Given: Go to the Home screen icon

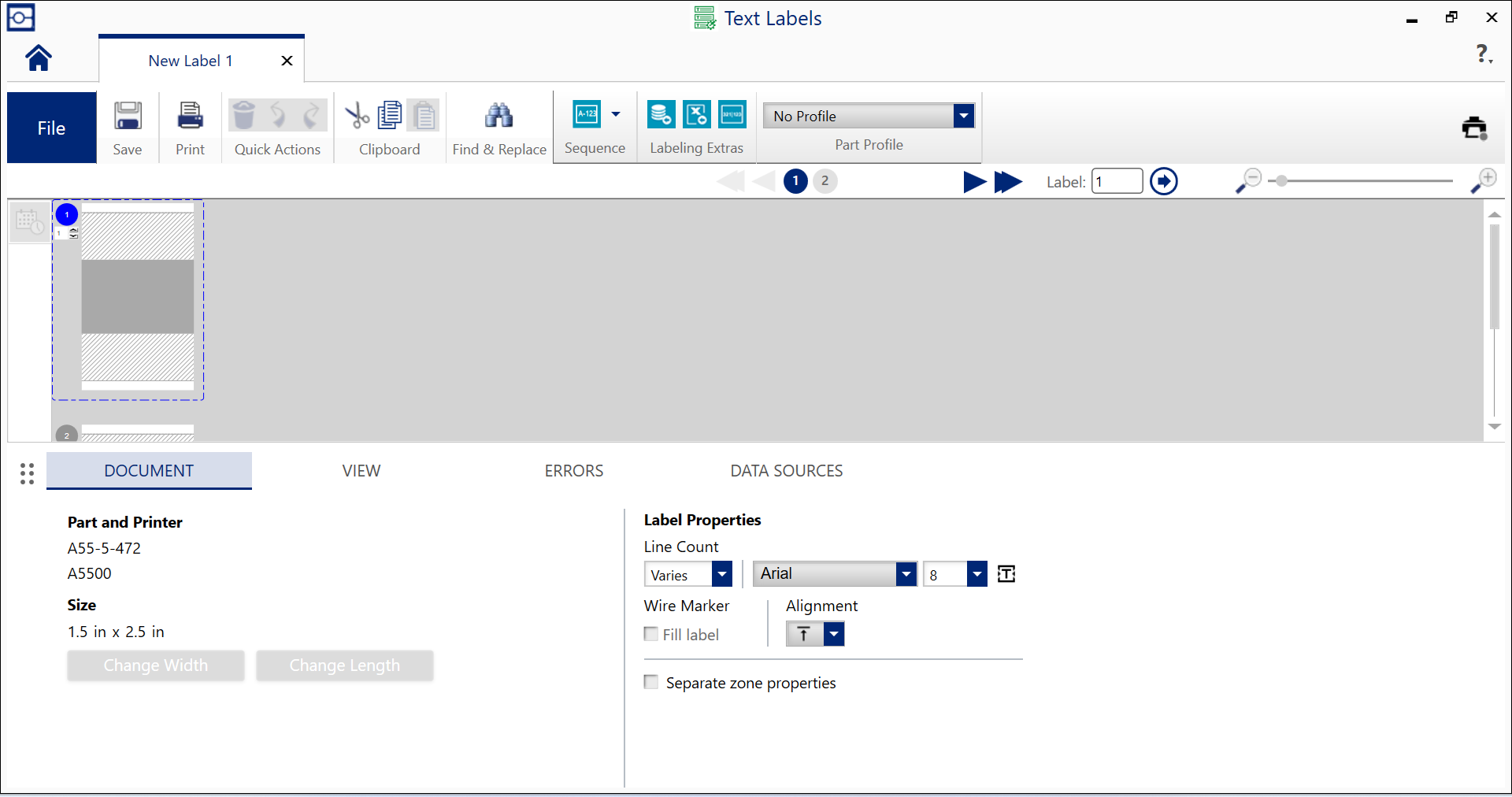Looking at the screenshot, I should (39, 58).
